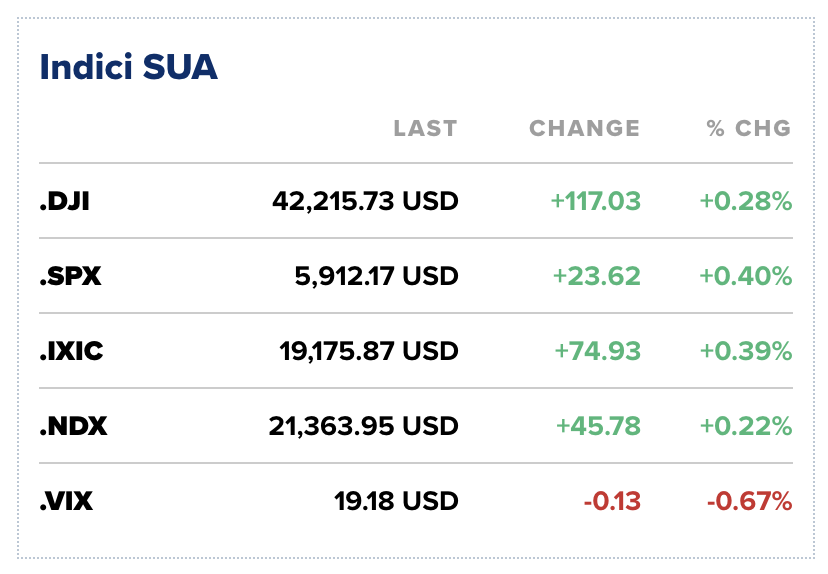Click the 42,215.73 USD last price
This screenshot has height=574, width=828.
(365, 201)
